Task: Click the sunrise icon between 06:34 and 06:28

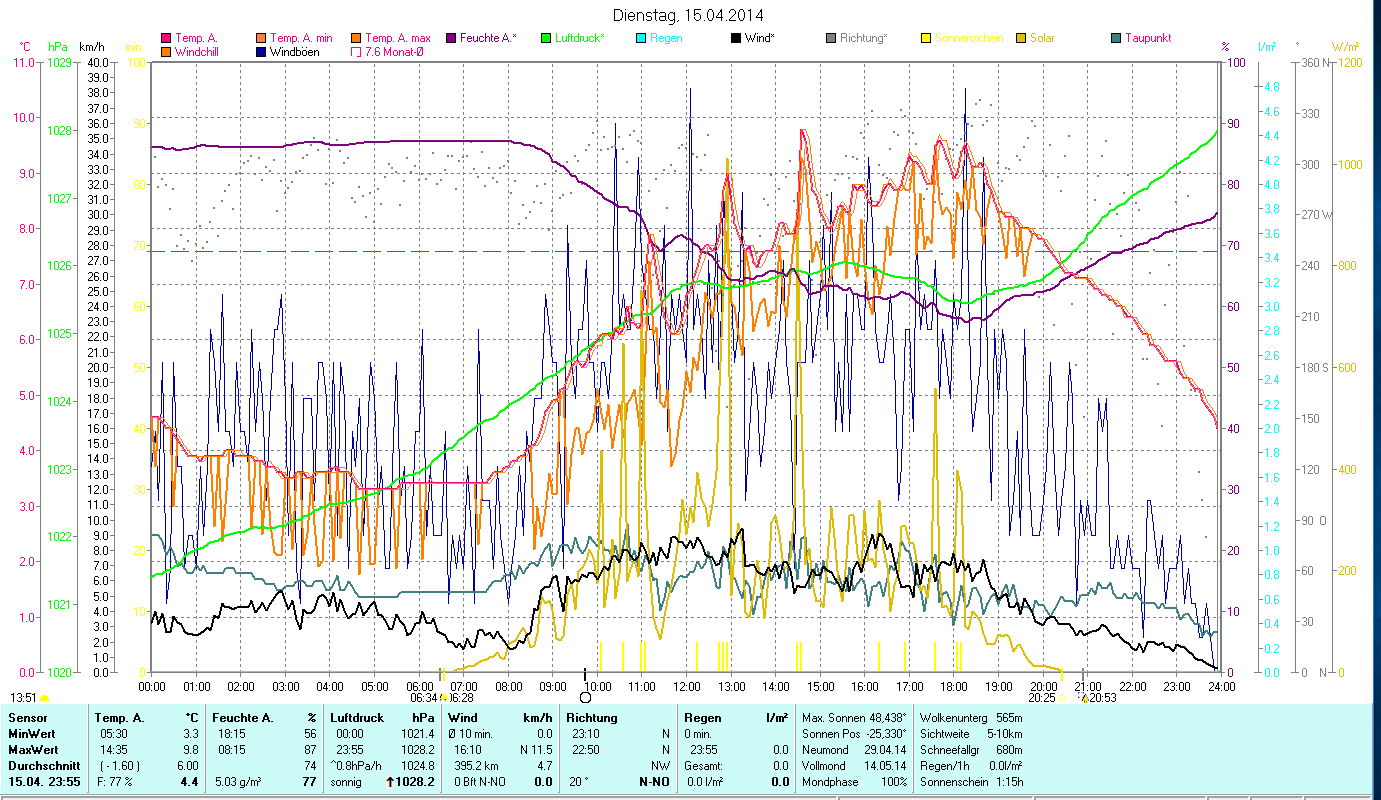Action: coord(444,697)
